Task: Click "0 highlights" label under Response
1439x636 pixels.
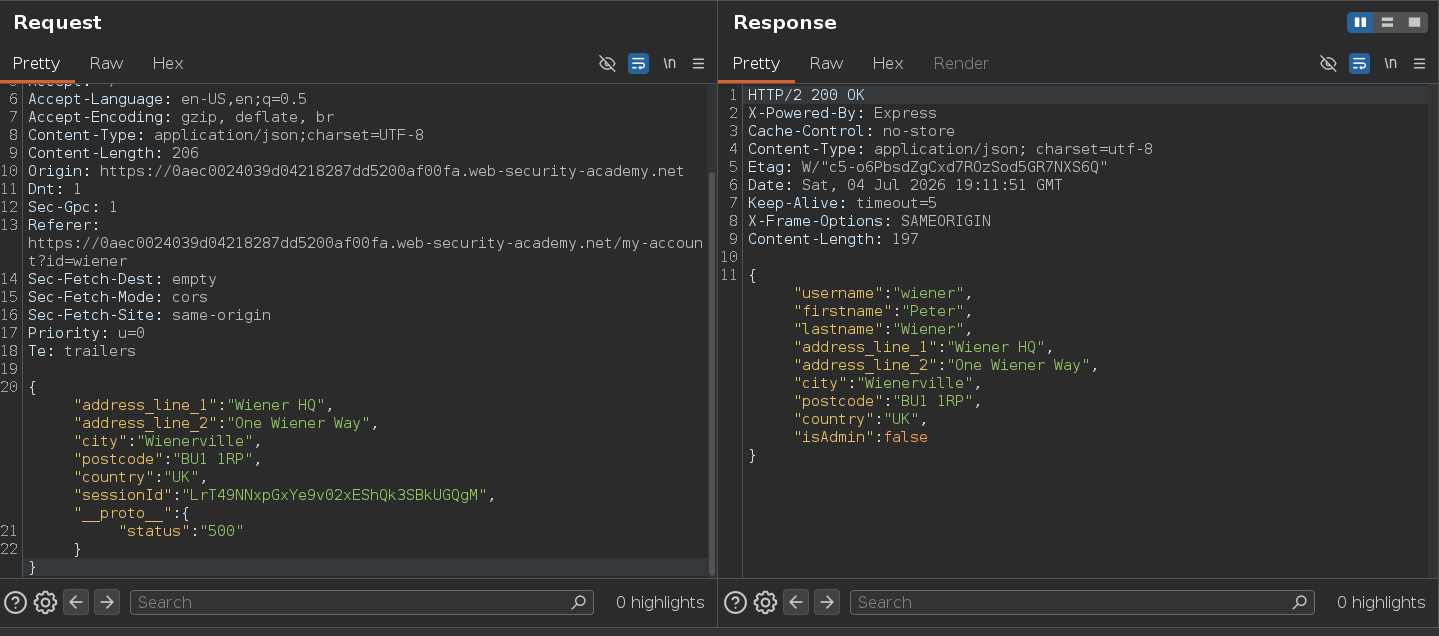Action: (1381, 602)
